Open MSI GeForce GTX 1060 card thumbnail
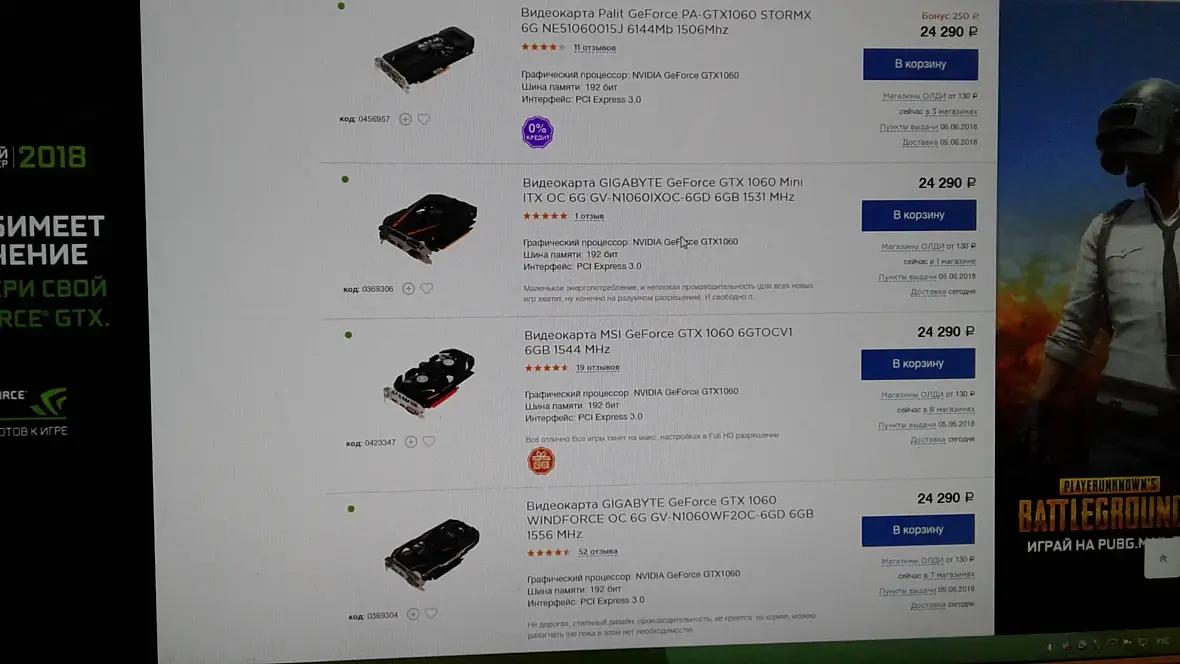The image size is (1180, 664). click(x=430, y=382)
